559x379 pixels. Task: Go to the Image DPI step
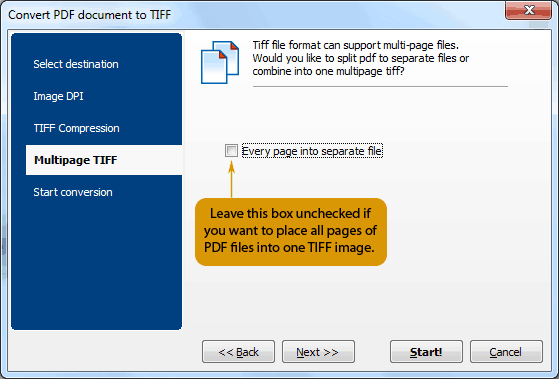coord(58,96)
